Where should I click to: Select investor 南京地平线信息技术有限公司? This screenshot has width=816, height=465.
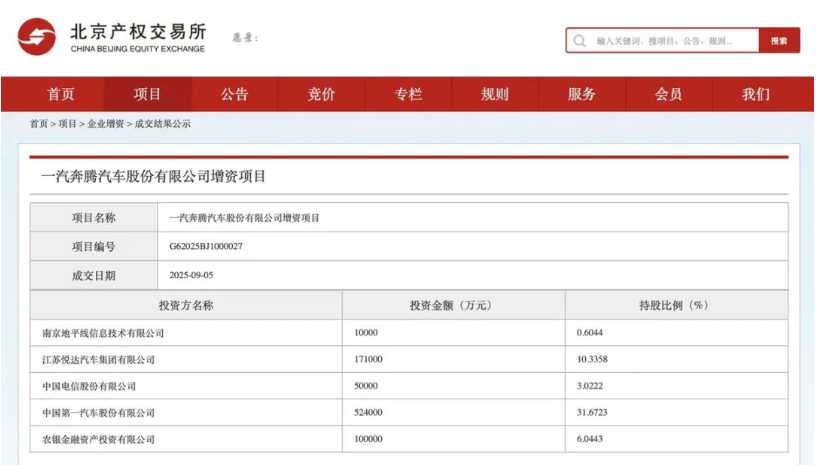pos(103,333)
